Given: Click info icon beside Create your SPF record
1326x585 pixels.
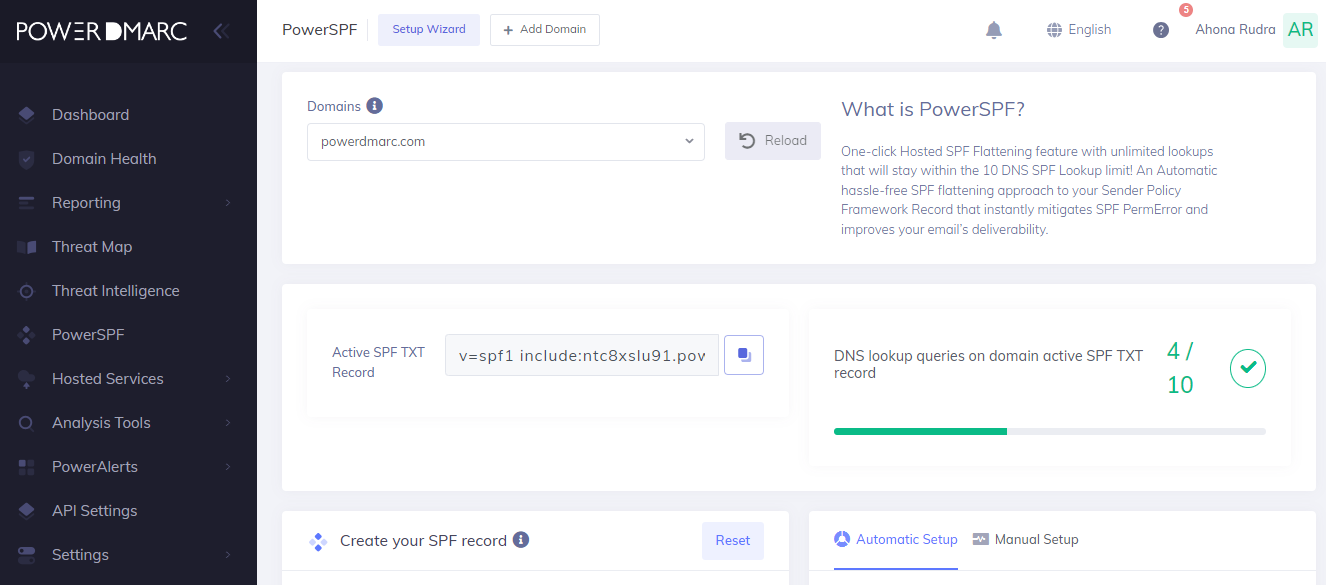Looking at the screenshot, I should [x=521, y=540].
